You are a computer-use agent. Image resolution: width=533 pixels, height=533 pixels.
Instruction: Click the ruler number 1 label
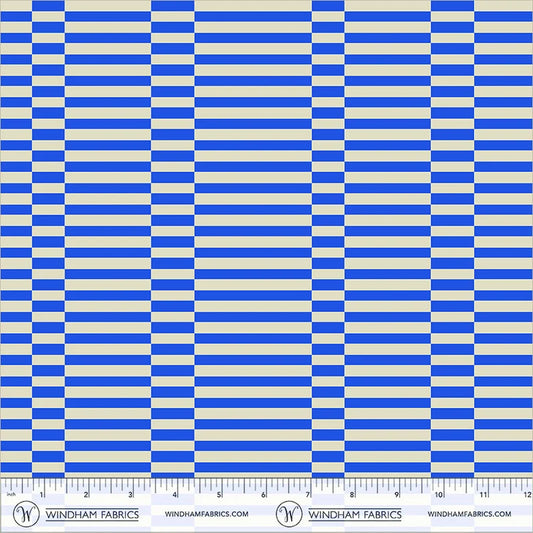(x=41, y=495)
